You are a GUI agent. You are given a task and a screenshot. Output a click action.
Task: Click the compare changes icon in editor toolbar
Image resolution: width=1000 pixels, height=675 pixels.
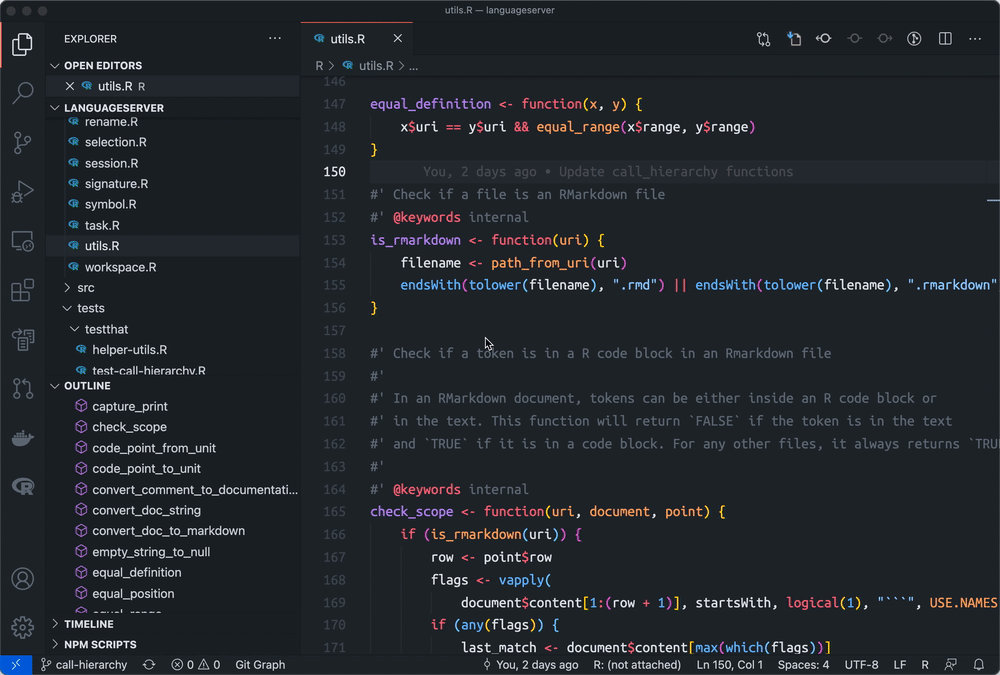click(763, 39)
